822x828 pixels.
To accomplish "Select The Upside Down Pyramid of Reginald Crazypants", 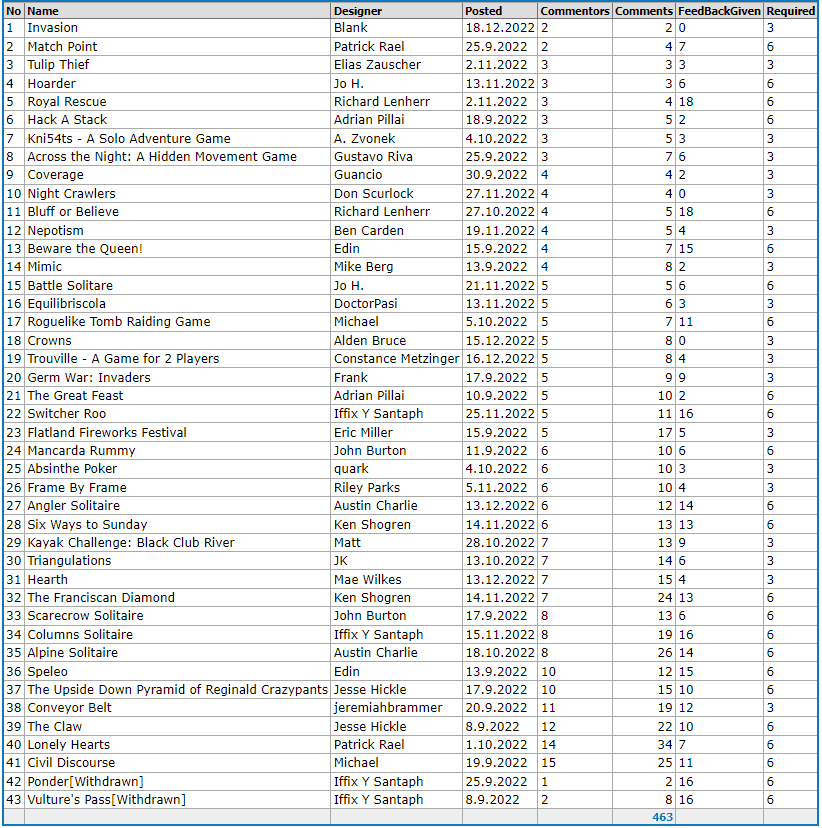I will coord(177,690).
